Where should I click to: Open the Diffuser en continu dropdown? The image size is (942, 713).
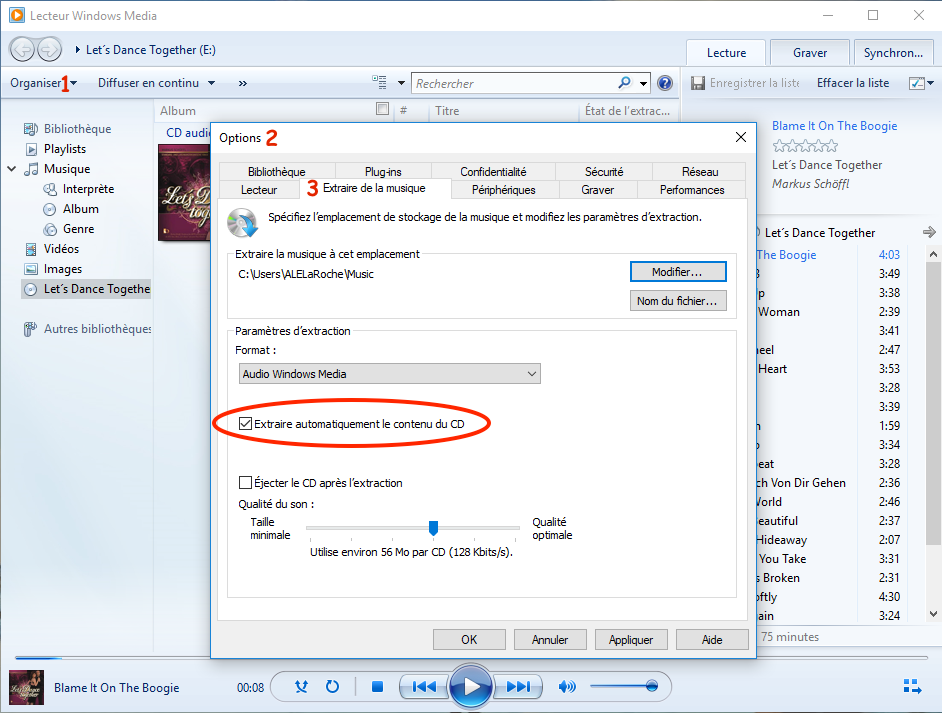pyautogui.click(x=156, y=83)
